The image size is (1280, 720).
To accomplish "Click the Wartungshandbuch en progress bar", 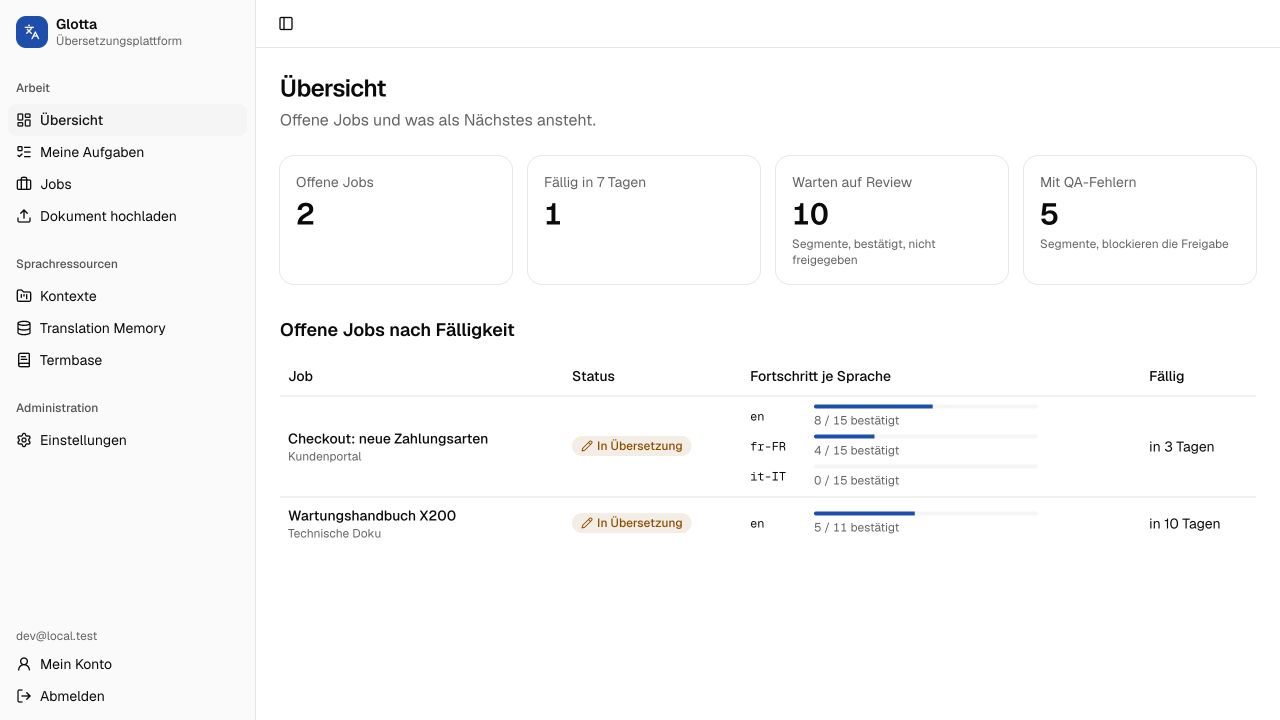I will point(926,513).
